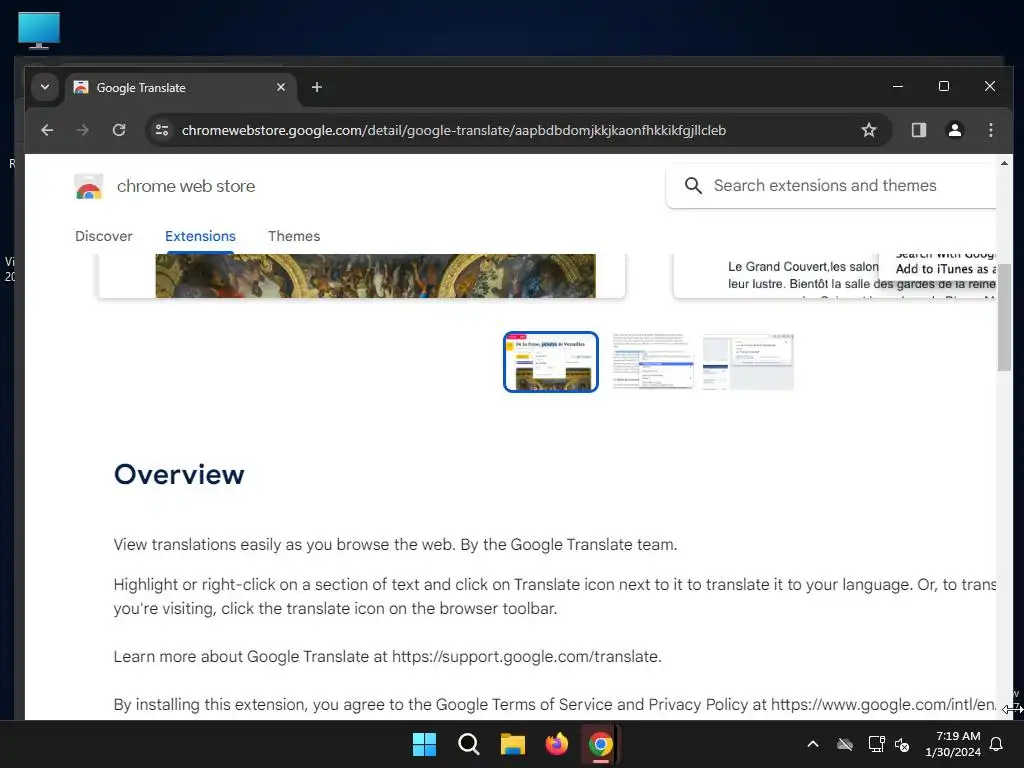This screenshot has width=1024, height=768.
Task: Open the Windows Start menu
Action: point(424,744)
